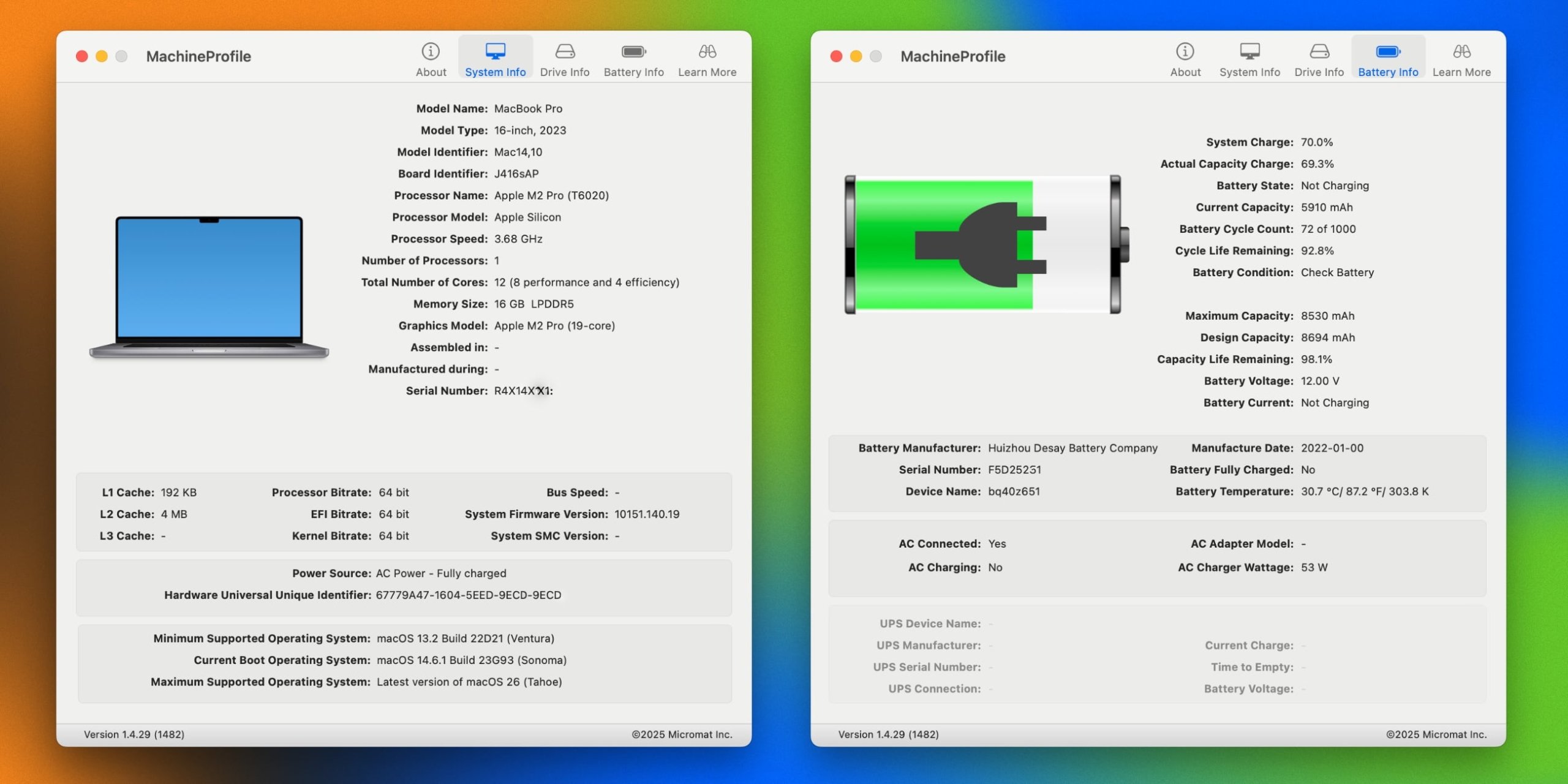The width and height of the screenshot is (1568, 784).
Task: Select the Drive Info tab label, left window
Action: [565, 72]
